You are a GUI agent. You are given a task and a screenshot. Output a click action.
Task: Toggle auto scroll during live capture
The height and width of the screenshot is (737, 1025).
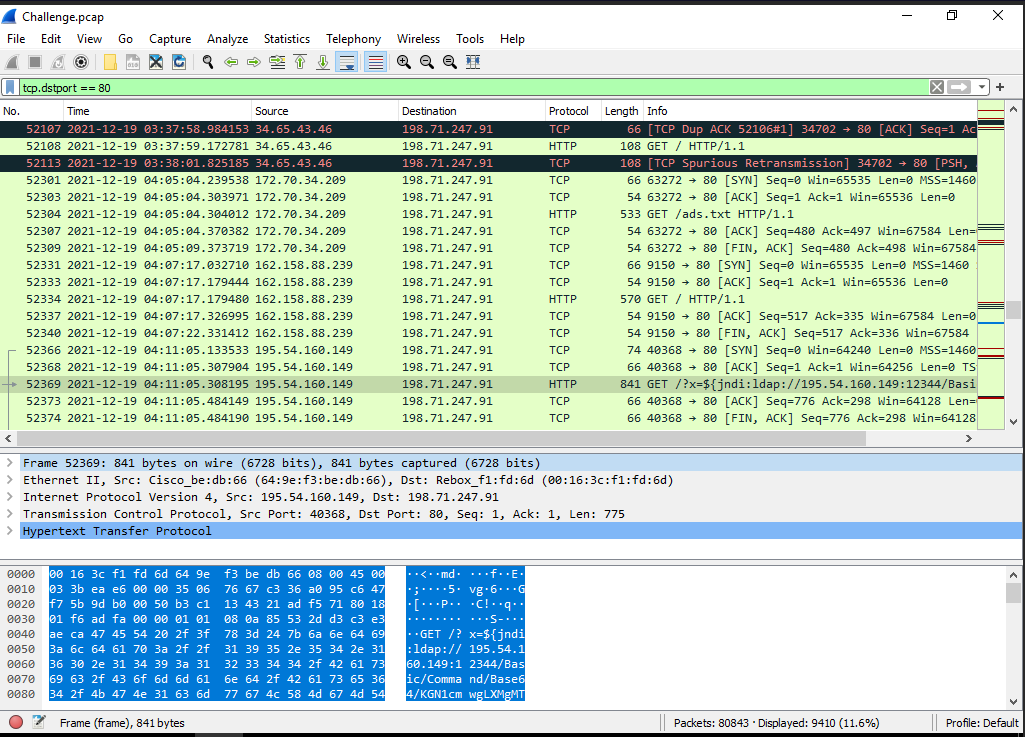pos(346,62)
